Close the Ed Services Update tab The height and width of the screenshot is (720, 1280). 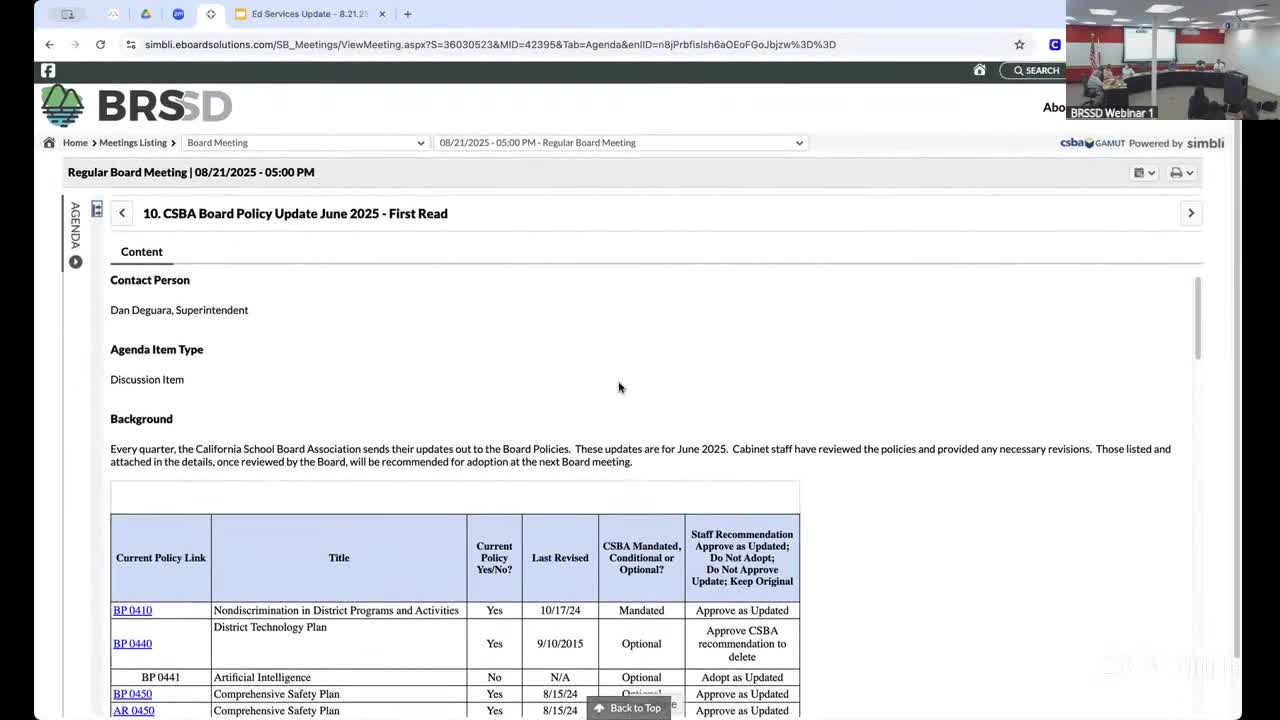pyautogui.click(x=382, y=14)
